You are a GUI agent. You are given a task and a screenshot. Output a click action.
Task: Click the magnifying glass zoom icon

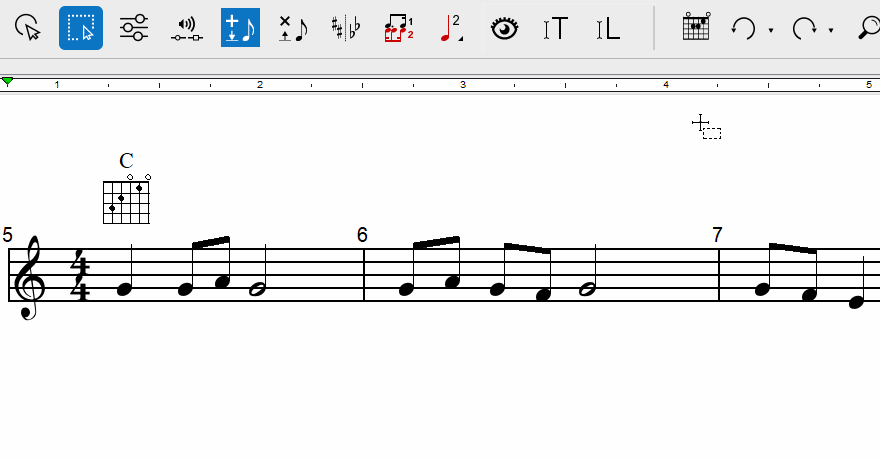tap(869, 28)
